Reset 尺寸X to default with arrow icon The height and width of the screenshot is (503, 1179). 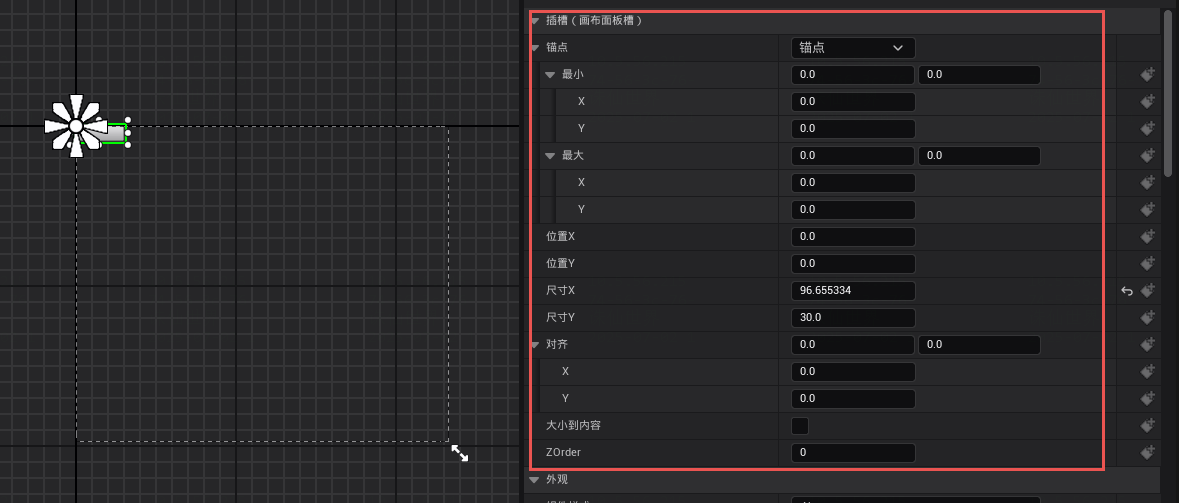[x=1126, y=291]
